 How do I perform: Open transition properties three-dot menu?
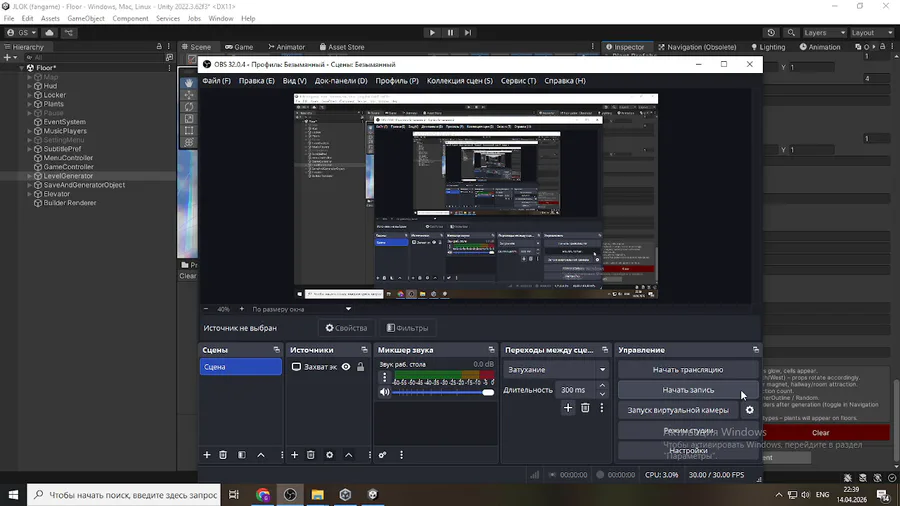point(602,408)
